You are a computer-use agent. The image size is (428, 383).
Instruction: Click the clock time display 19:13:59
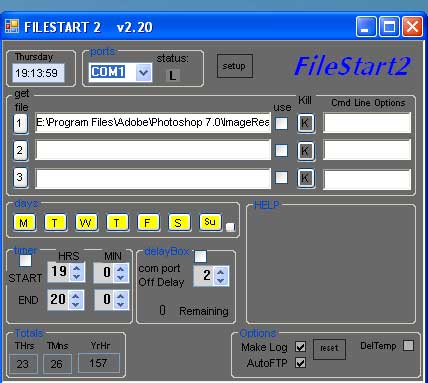(38, 73)
